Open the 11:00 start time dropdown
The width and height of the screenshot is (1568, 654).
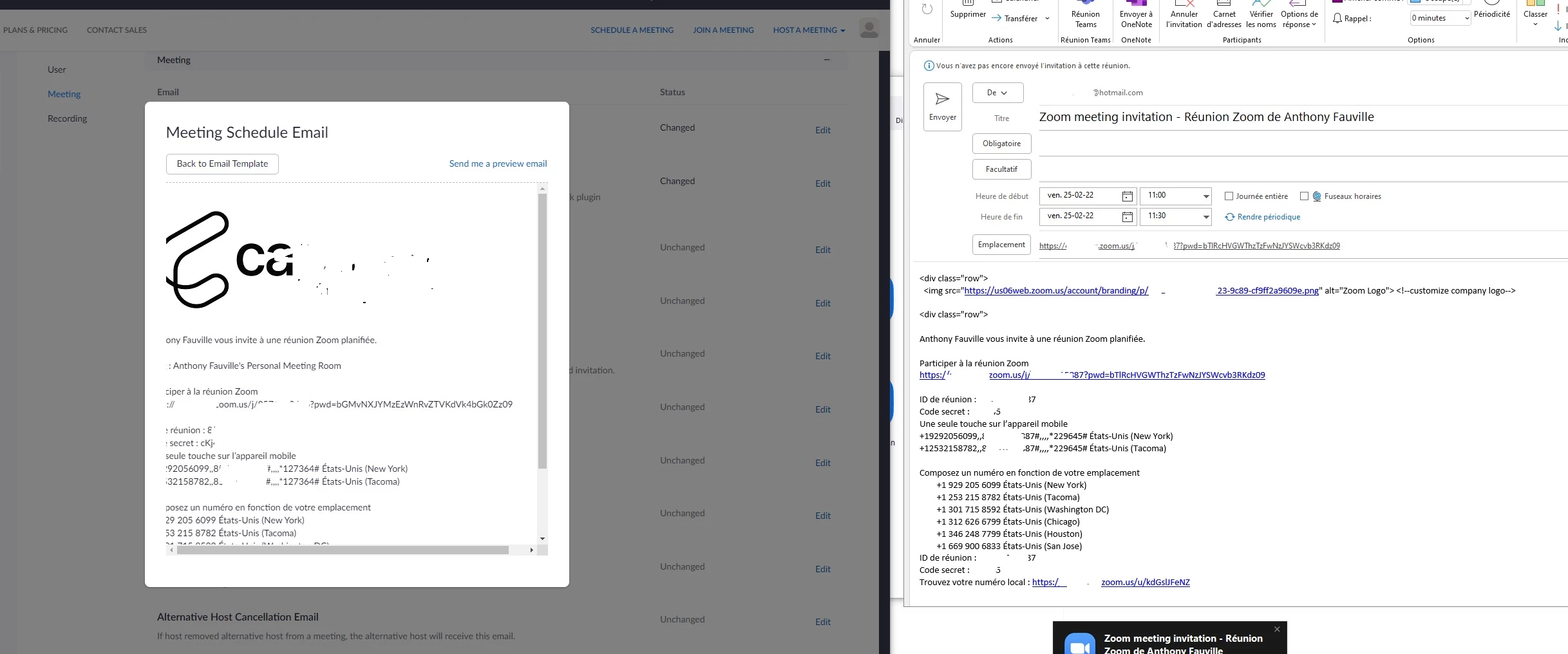point(1206,196)
